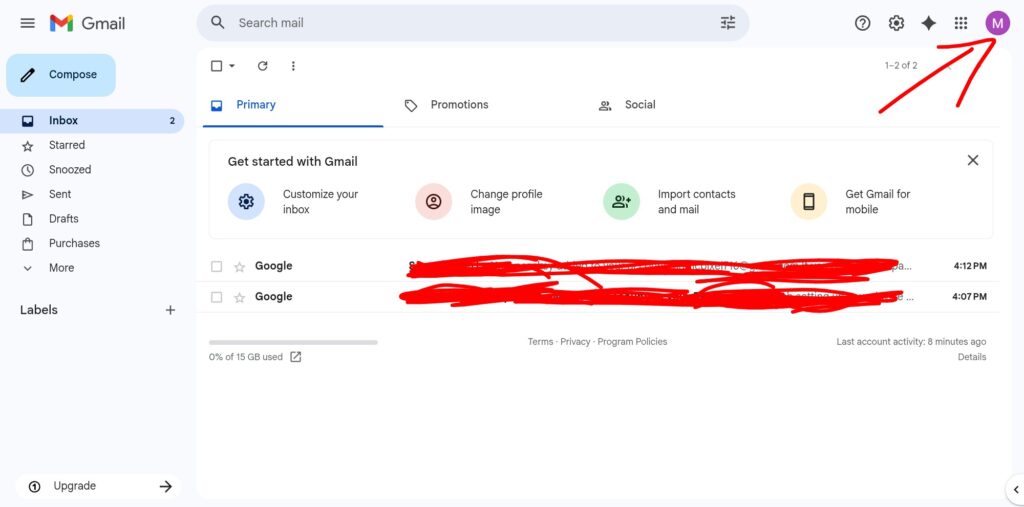Create a new label with plus icon
This screenshot has height=507, width=1024.
point(170,310)
